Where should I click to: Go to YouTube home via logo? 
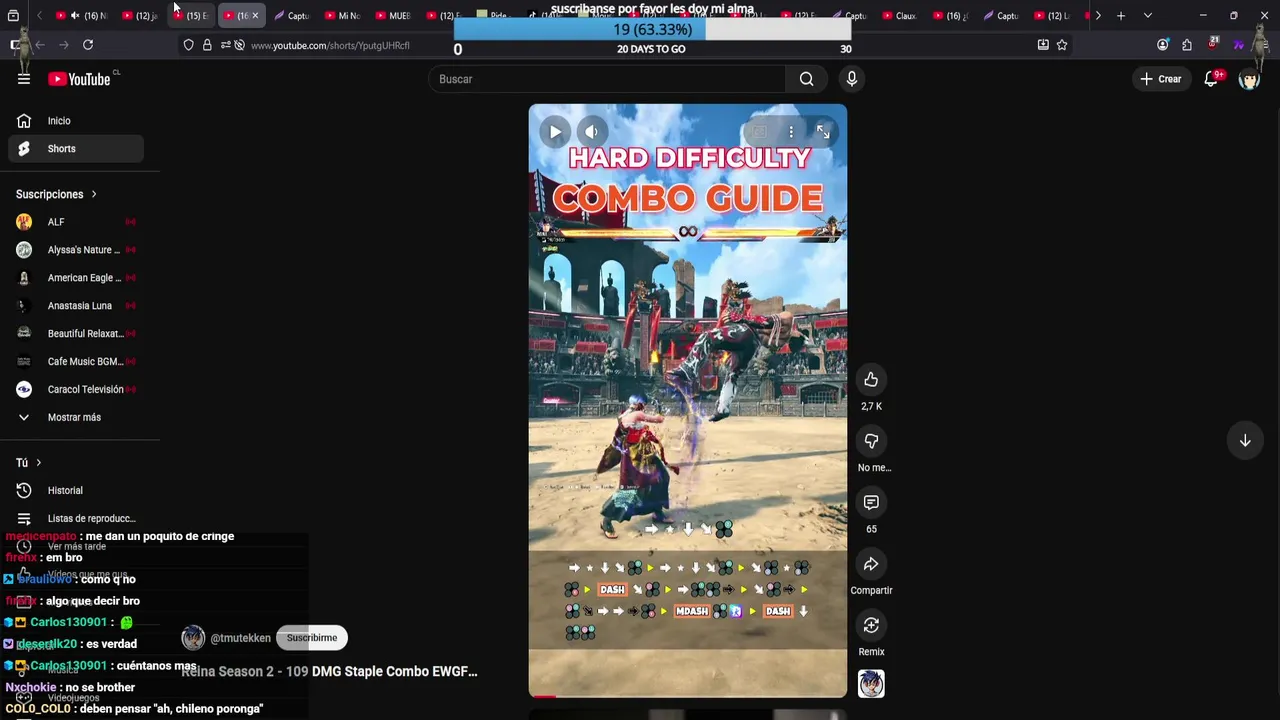79,79
